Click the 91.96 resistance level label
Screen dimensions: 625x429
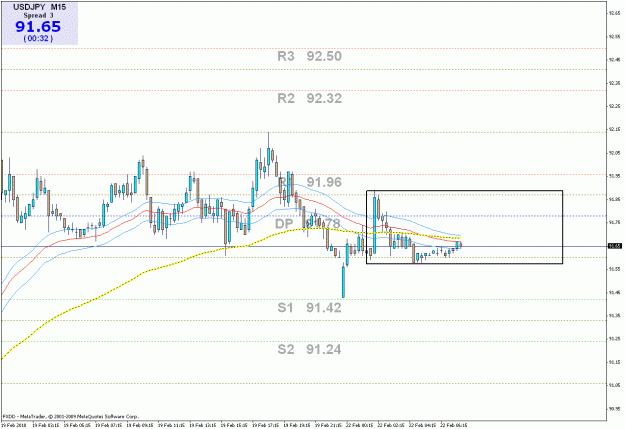(324, 182)
